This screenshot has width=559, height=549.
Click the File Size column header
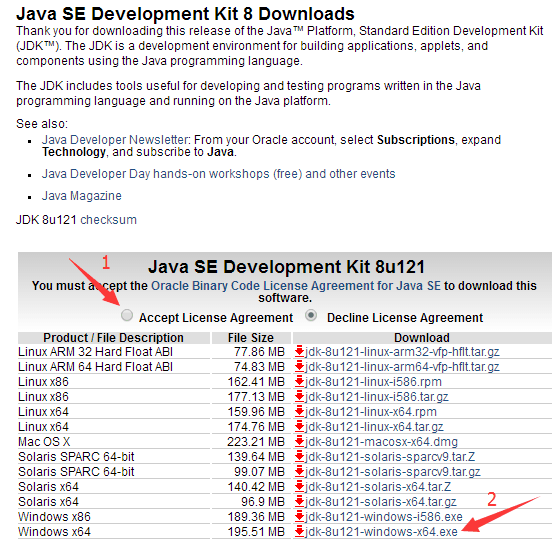(x=251, y=338)
